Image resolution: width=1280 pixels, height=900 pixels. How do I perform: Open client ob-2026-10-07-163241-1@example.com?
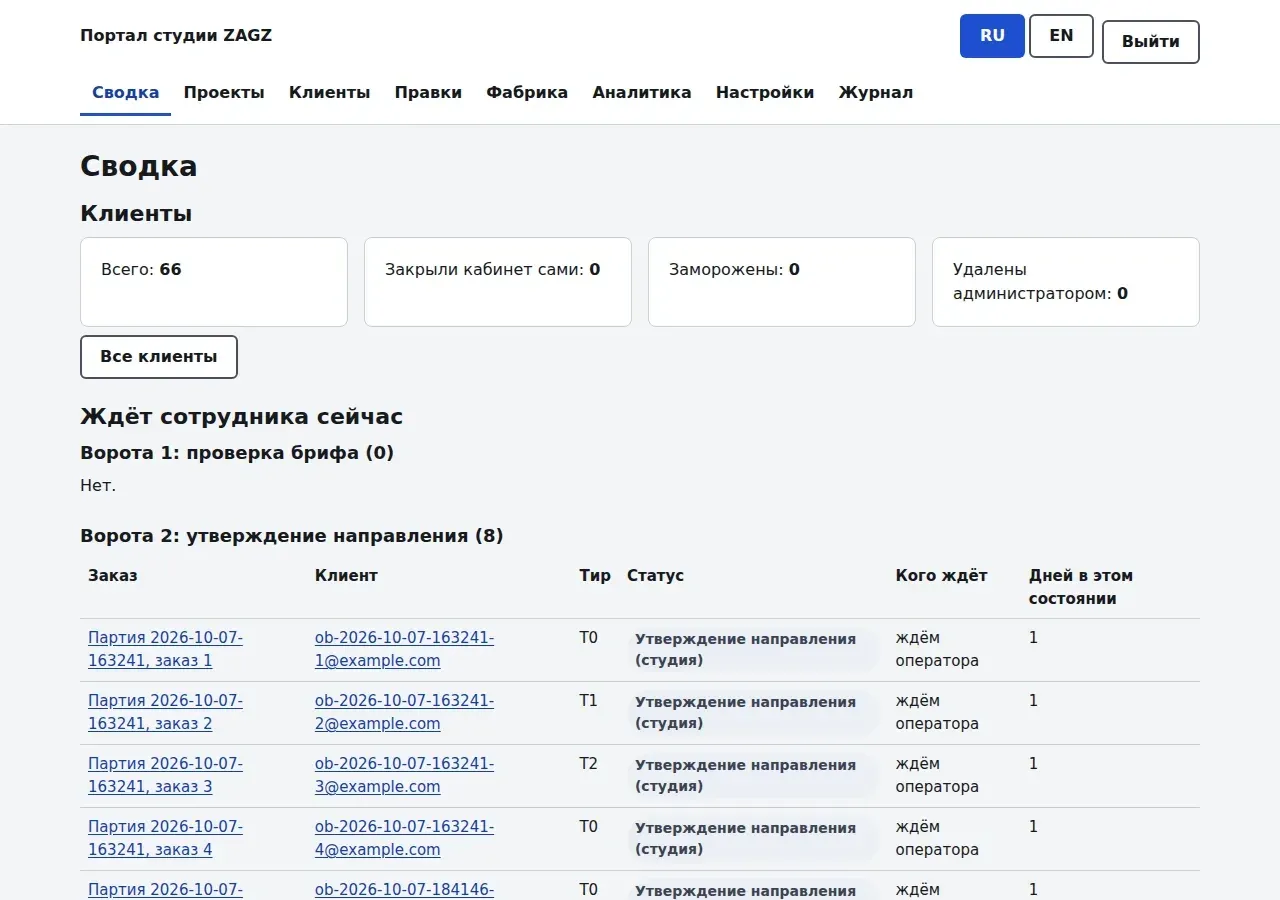[x=404, y=649]
